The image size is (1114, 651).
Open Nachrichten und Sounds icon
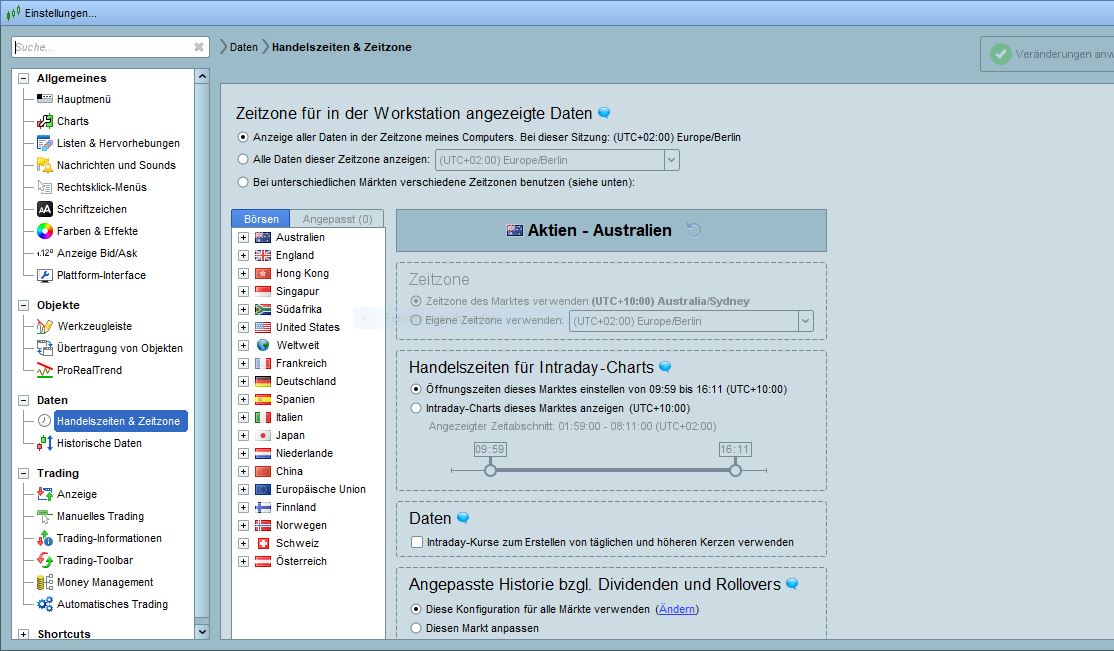coord(45,165)
